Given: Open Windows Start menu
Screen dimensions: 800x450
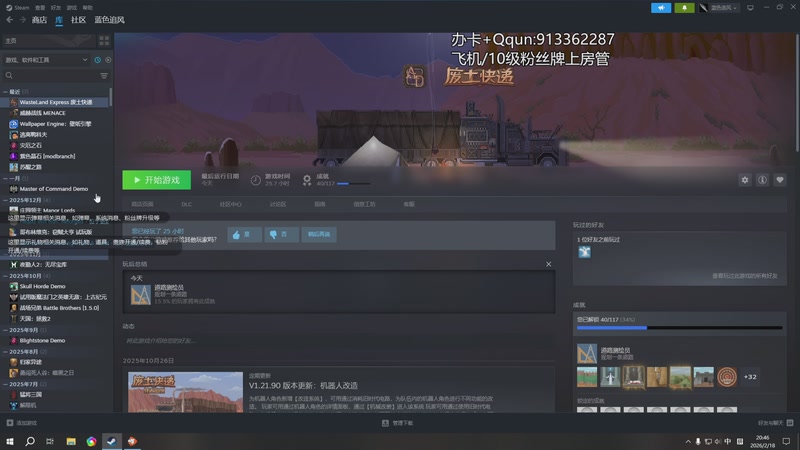Looking at the screenshot, I should (10, 441).
